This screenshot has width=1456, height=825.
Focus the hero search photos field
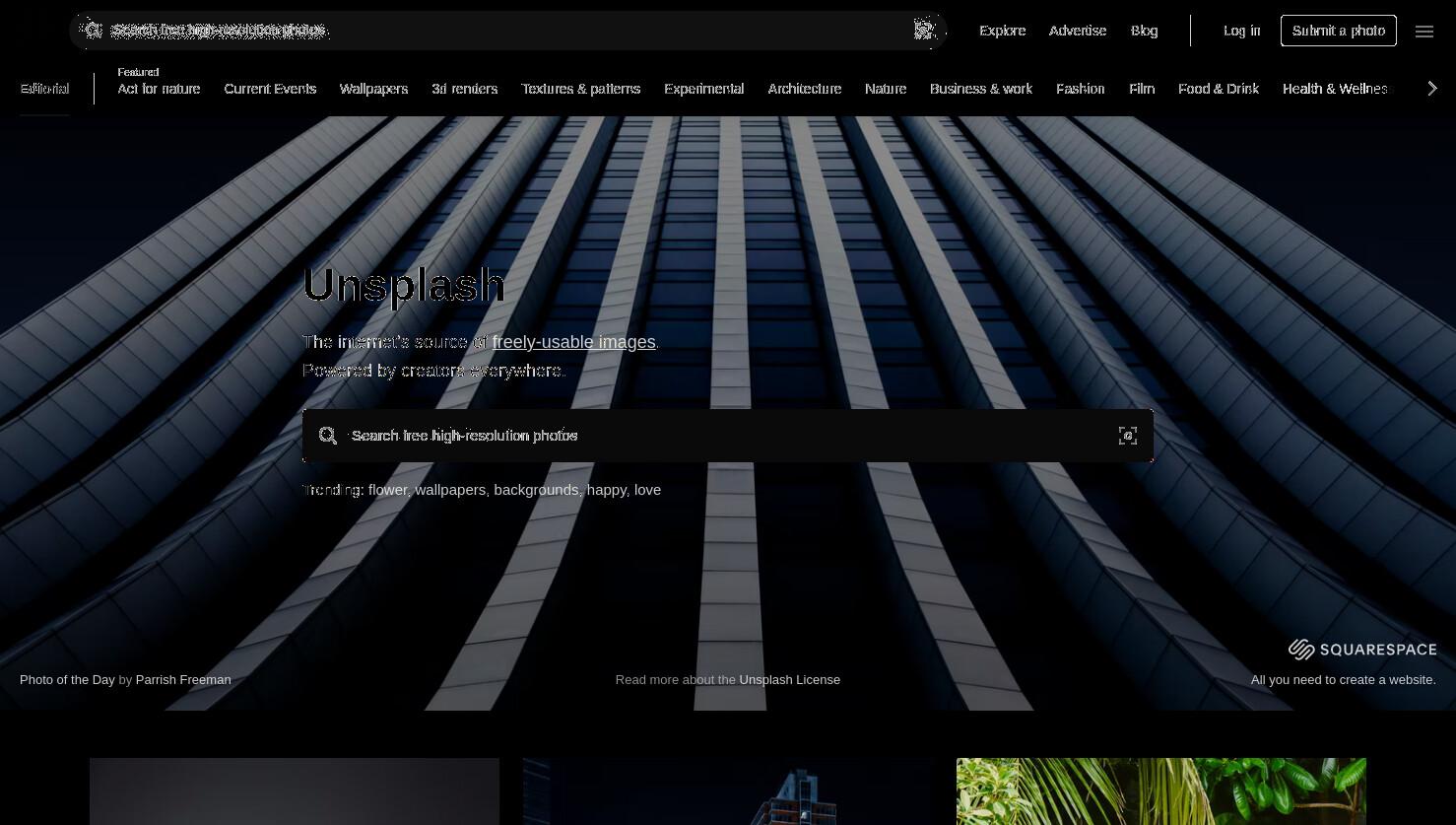(x=728, y=436)
